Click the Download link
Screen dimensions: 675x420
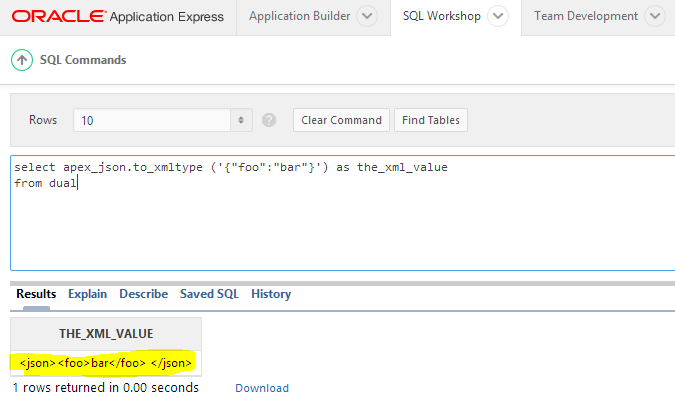point(262,388)
